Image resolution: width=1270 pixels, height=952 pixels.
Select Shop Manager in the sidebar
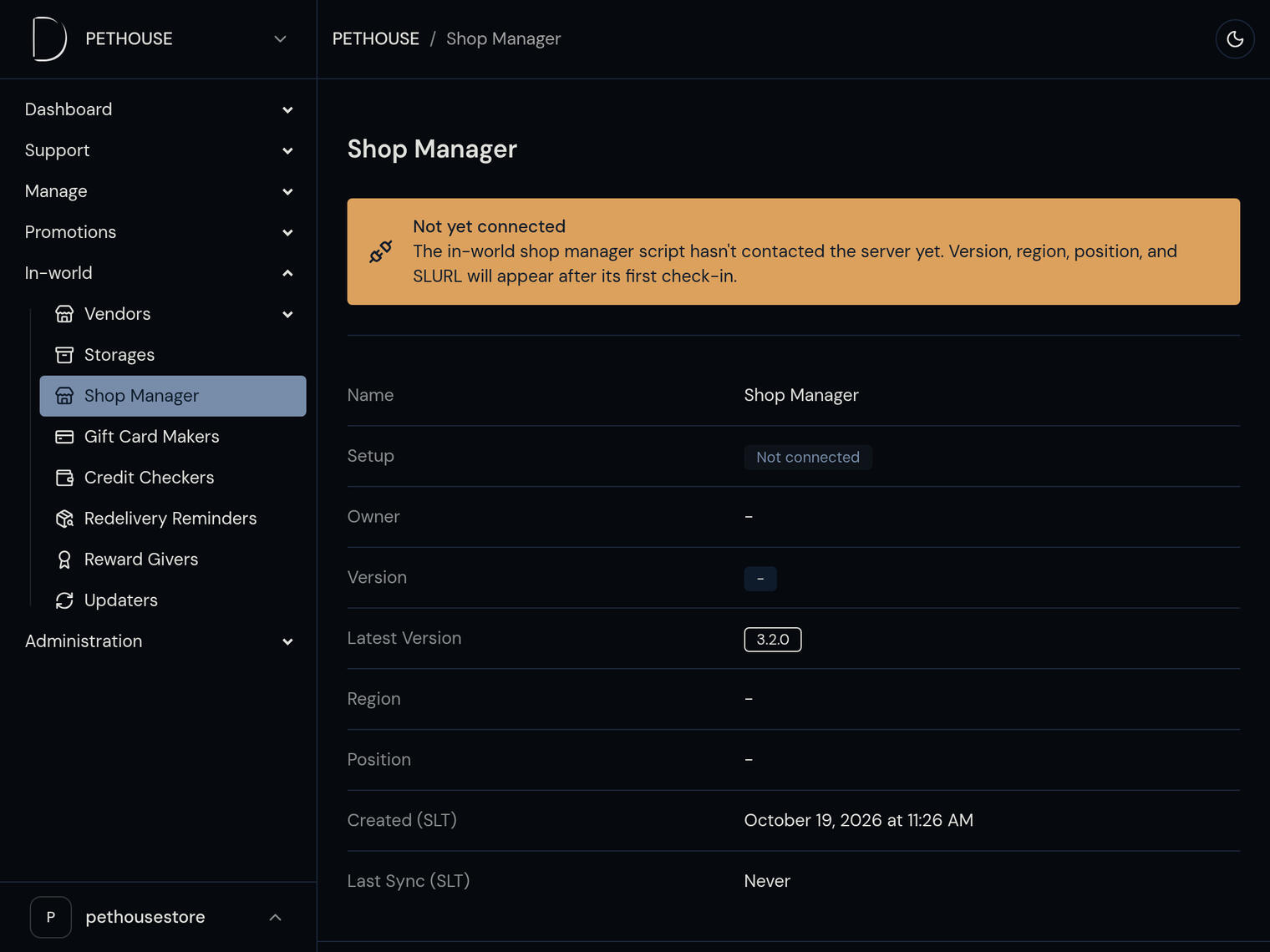pyautogui.click(x=173, y=396)
